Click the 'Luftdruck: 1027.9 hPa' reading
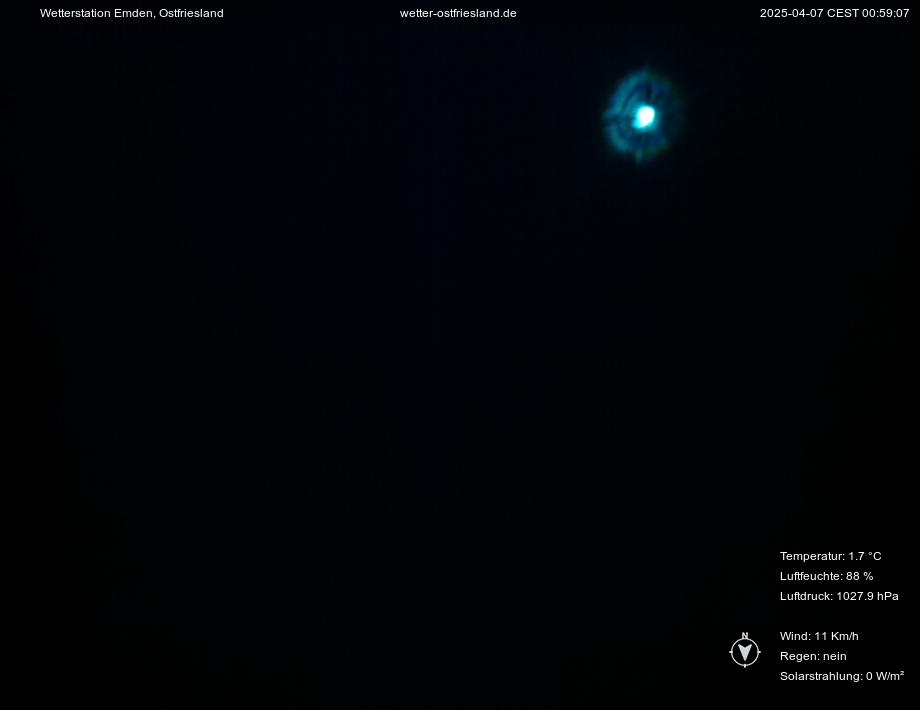Viewport: 920px width, 710px height. tap(839, 596)
